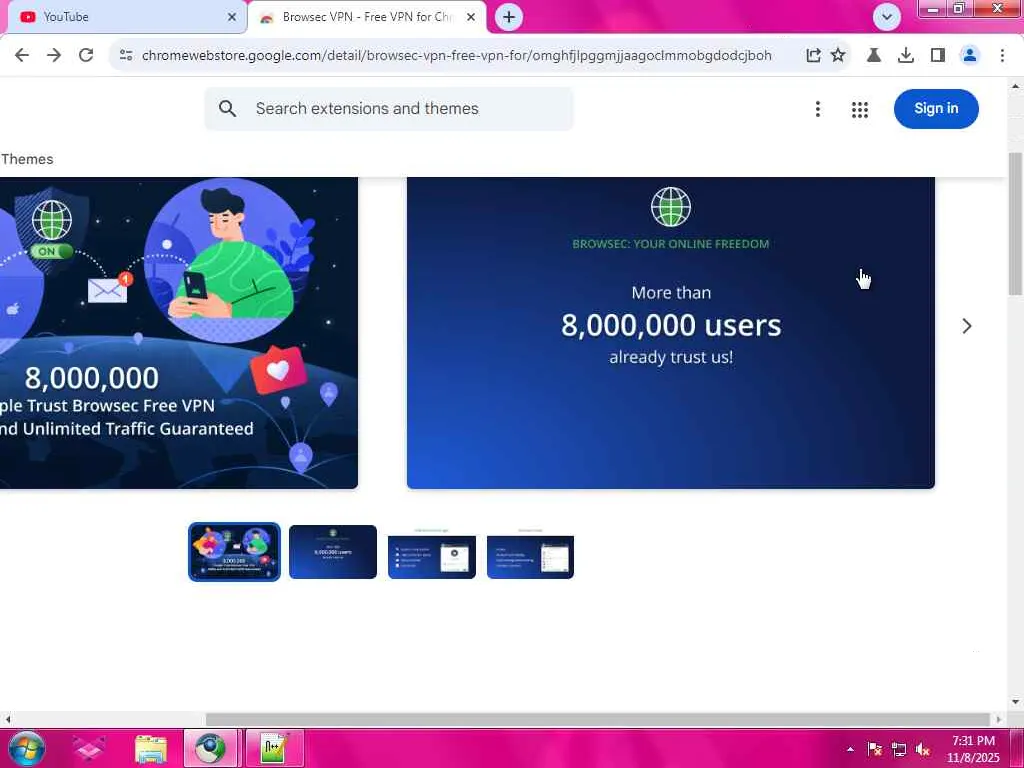The width and height of the screenshot is (1024, 768).
Task: Switch to the YouTube tab
Action: [x=124, y=17]
